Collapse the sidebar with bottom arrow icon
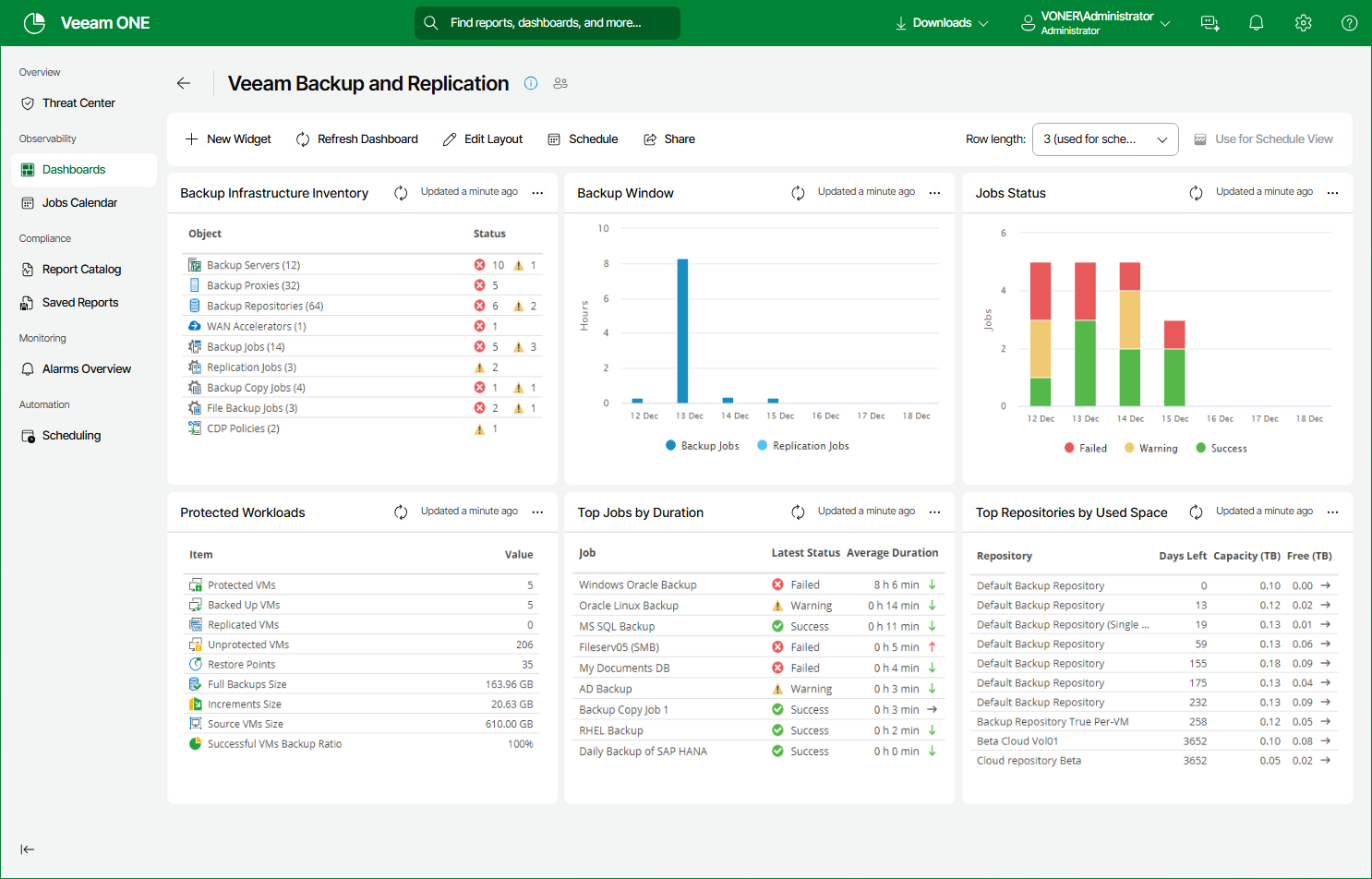 tap(28, 849)
